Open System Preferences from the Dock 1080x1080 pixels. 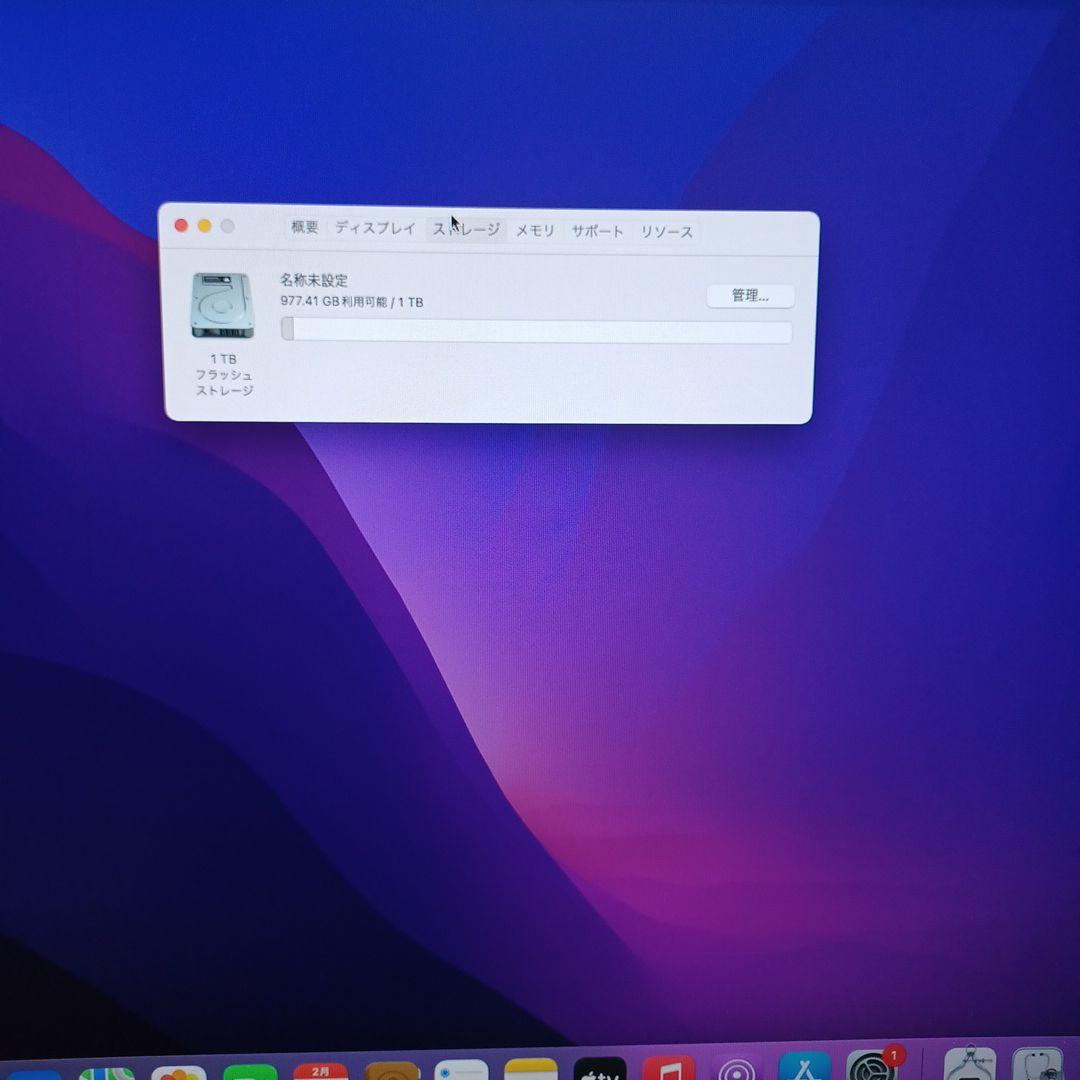tap(868, 1072)
